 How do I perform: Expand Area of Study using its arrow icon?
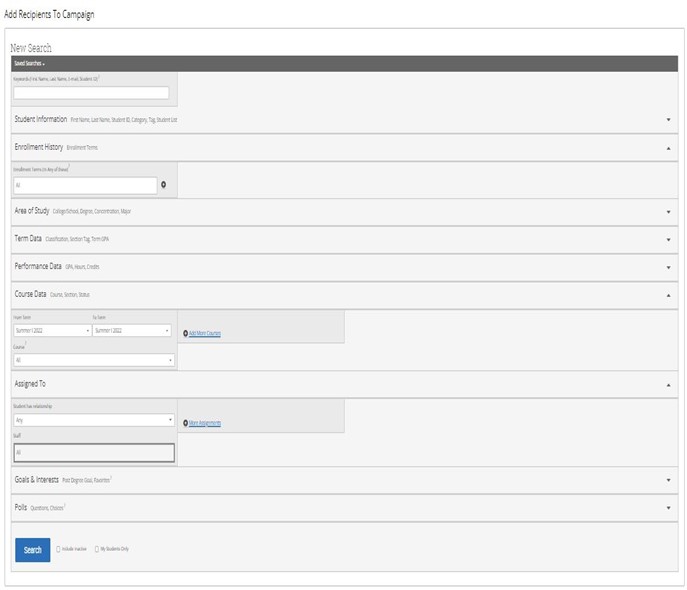(668, 211)
